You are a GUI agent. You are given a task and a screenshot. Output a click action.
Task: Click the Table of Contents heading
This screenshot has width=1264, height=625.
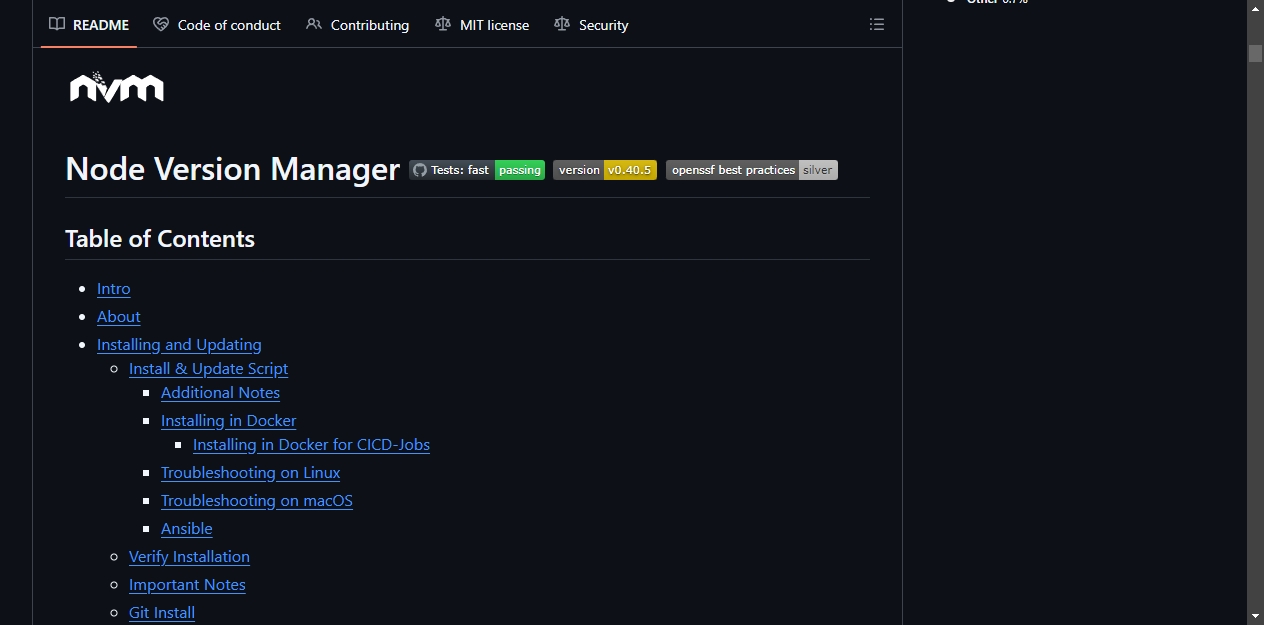point(160,239)
